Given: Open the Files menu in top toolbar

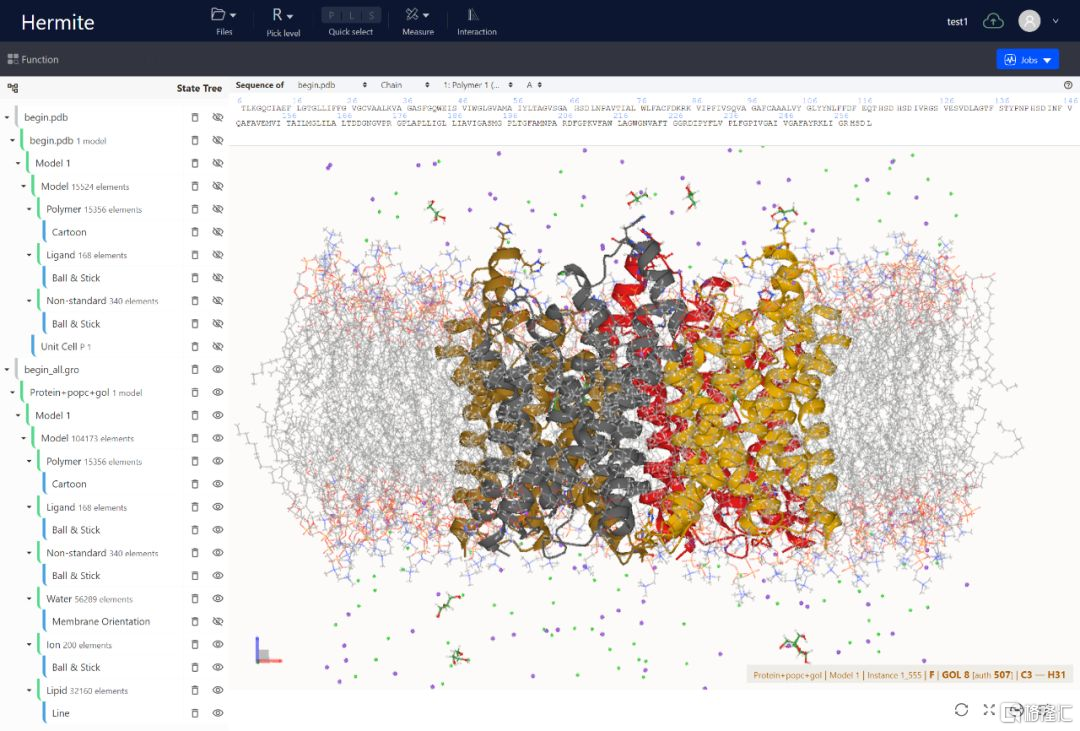Looking at the screenshot, I should click(224, 20).
